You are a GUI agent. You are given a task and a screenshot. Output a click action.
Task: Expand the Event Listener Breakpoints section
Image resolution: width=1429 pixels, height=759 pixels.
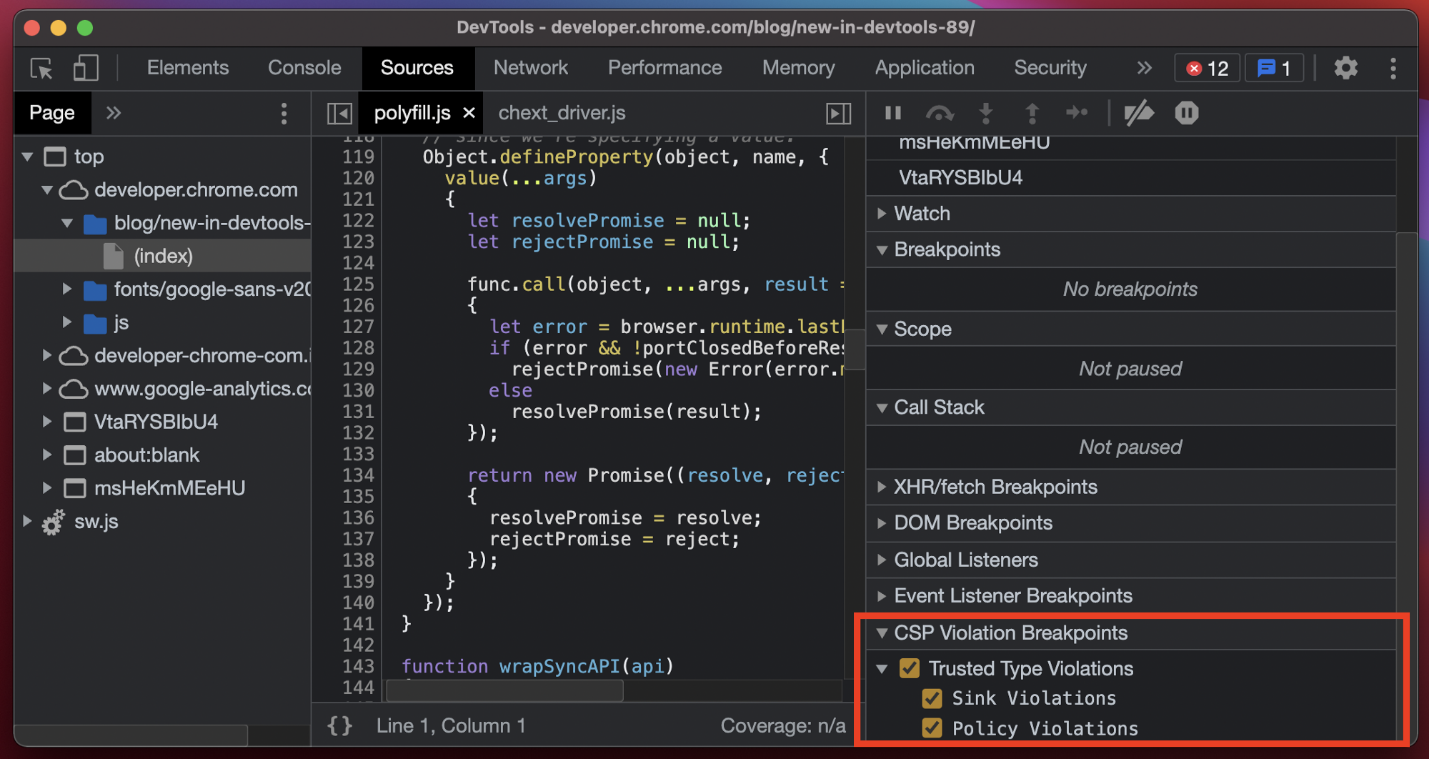coord(1012,596)
